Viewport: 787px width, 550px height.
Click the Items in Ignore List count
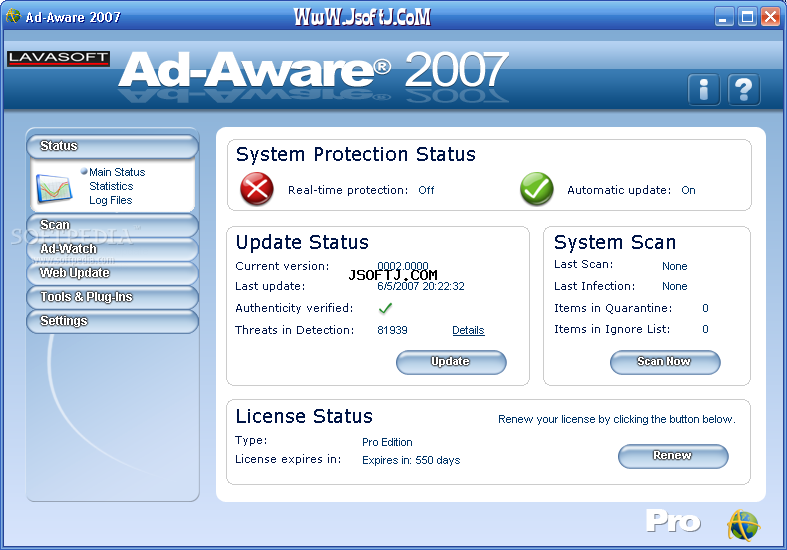point(705,329)
